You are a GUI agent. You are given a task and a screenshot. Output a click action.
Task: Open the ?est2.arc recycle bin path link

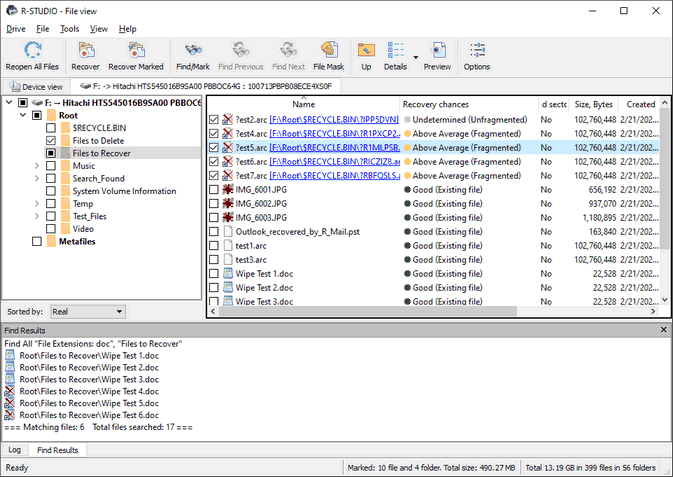[334, 120]
